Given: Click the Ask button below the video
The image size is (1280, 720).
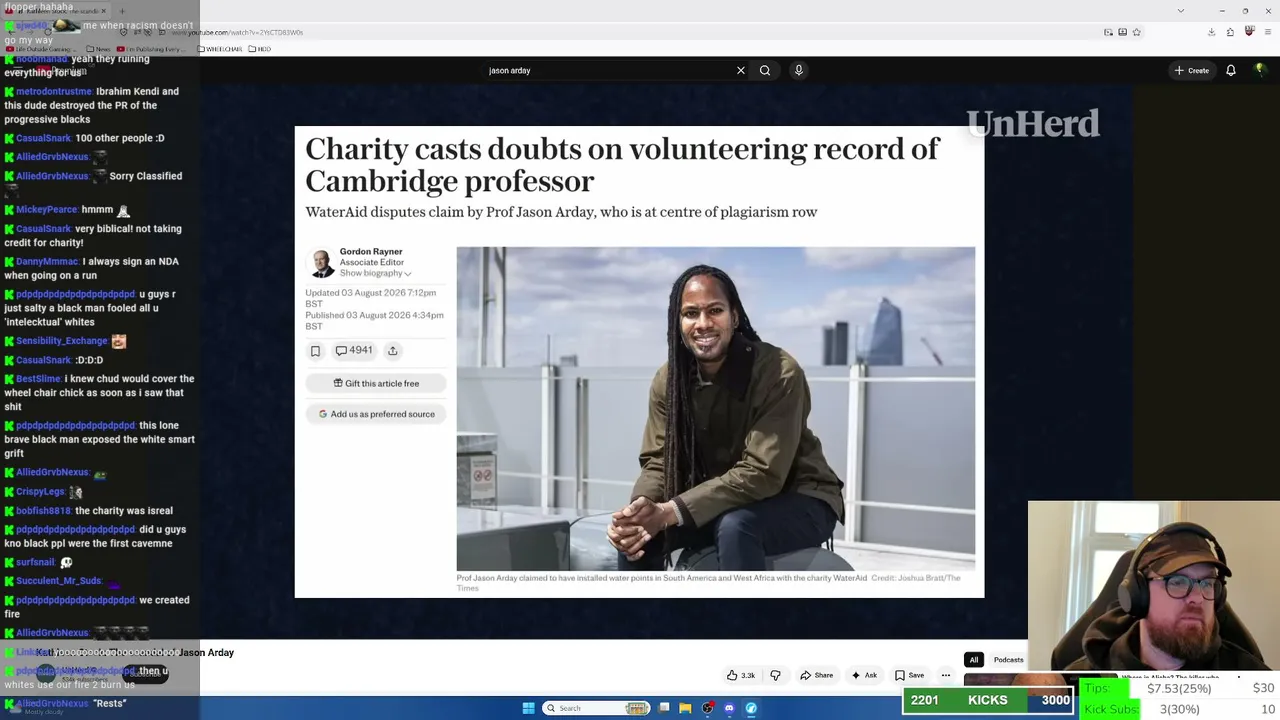Looking at the screenshot, I should [x=864, y=675].
